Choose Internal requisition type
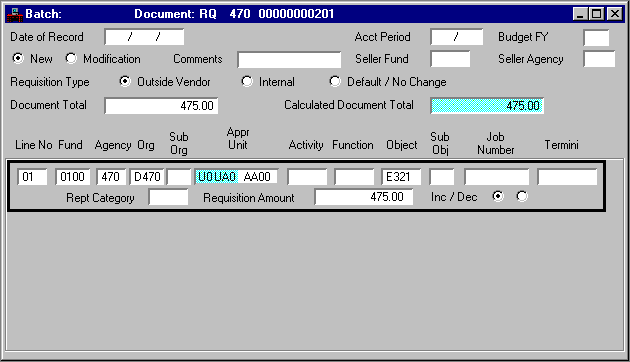Image resolution: width=630 pixels, height=362 pixels. [x=247, y=82]
